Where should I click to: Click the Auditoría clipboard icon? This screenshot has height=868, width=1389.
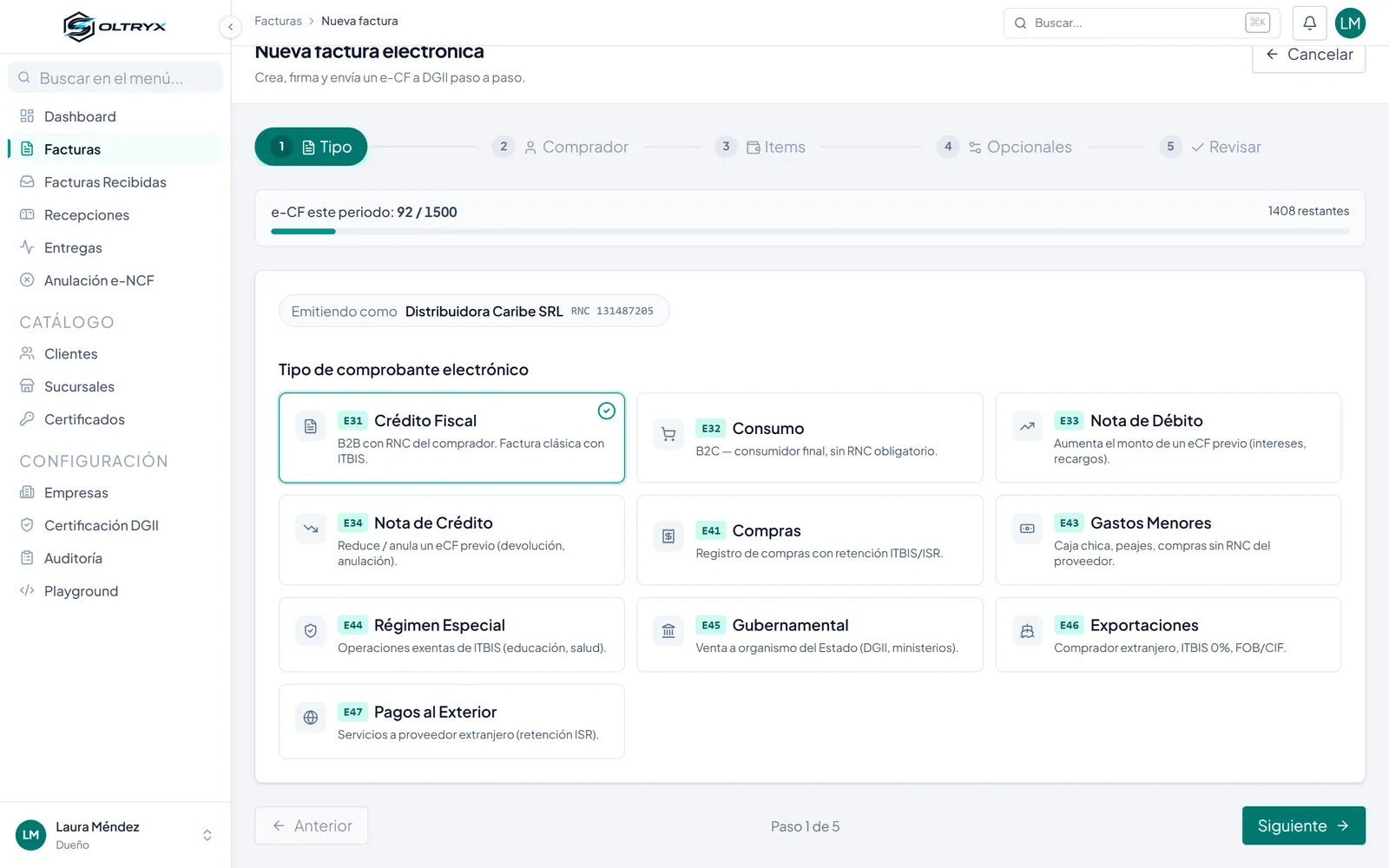pos(27,558)
